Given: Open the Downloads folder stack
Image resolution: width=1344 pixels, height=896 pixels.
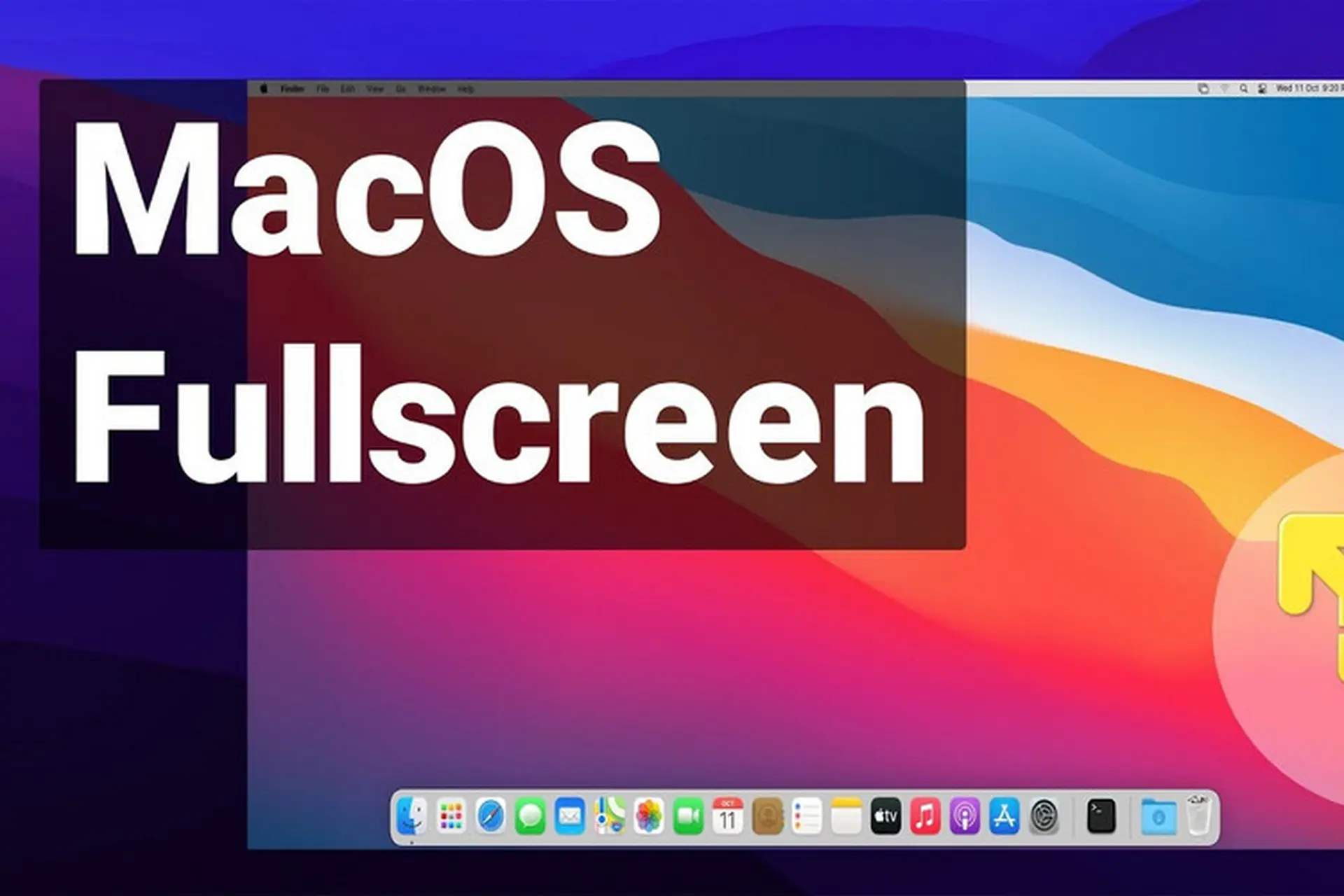Looking at the screenshot, I should click(1158, 816).
